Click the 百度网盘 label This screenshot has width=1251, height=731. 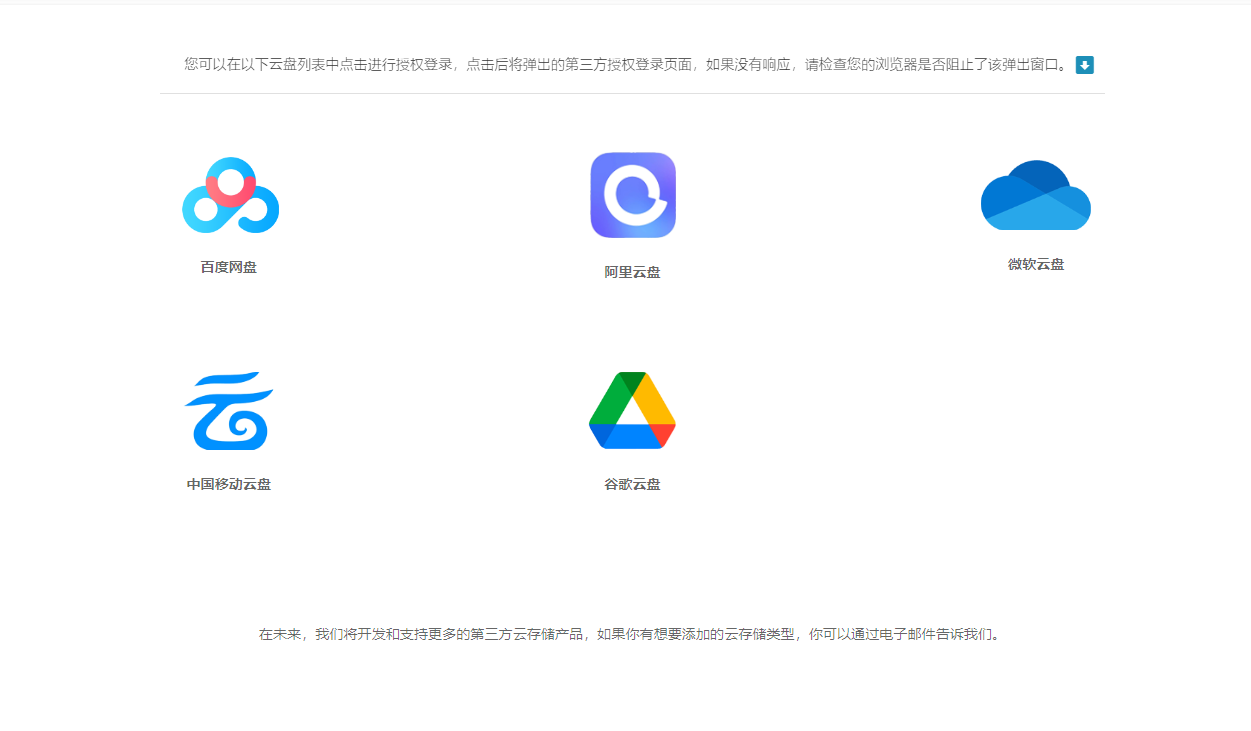229,267
